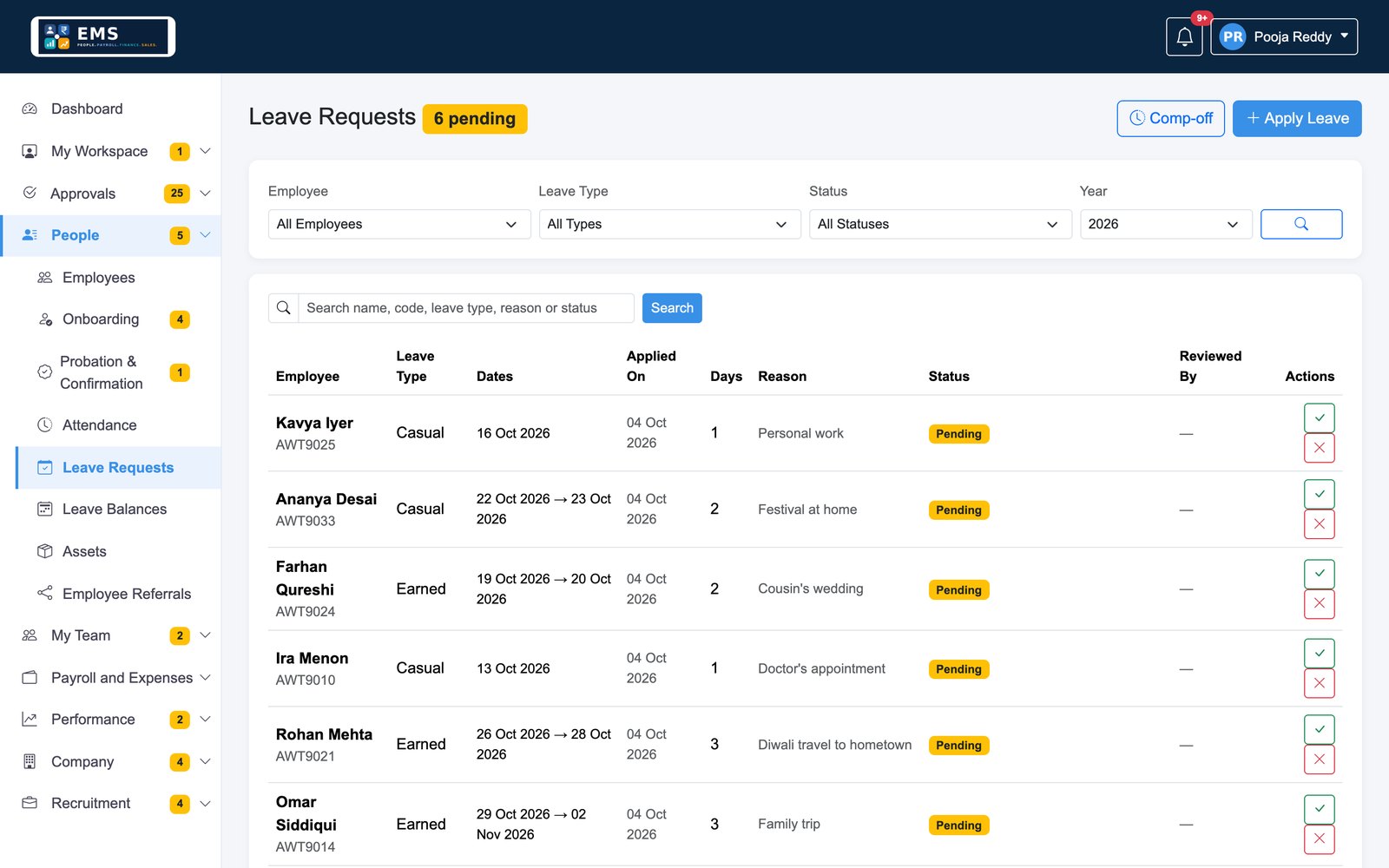Click the 6 pending badge
The width and height of the screenshot is (1389, 868).
pos(475,119)
